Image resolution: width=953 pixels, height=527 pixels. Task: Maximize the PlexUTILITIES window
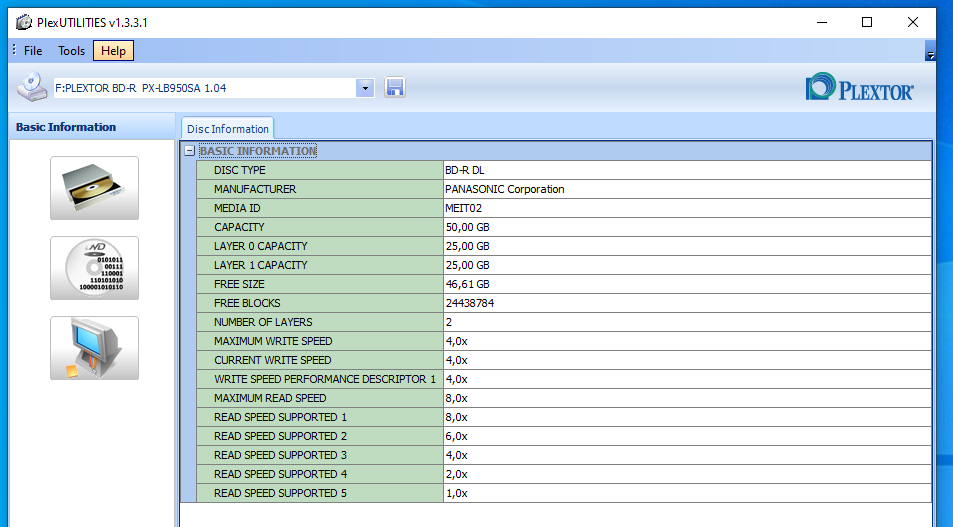click(867, 22)
